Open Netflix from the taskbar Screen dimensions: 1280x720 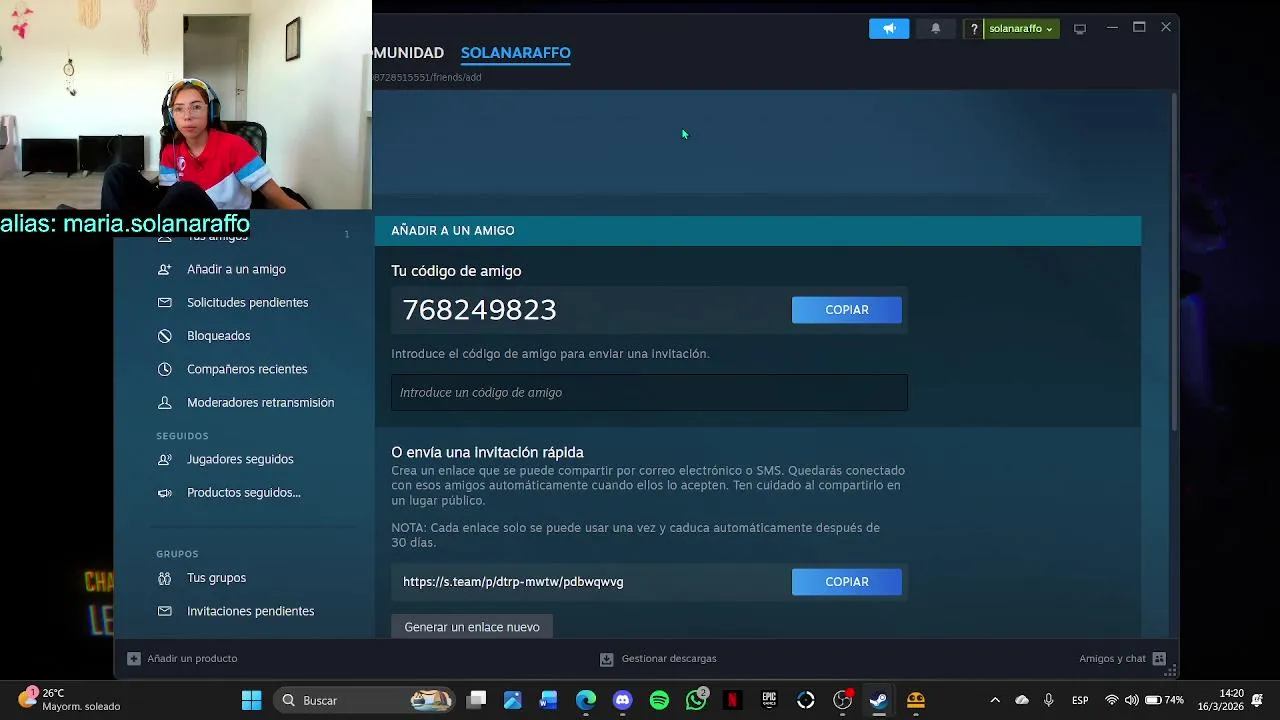[733, 701]
